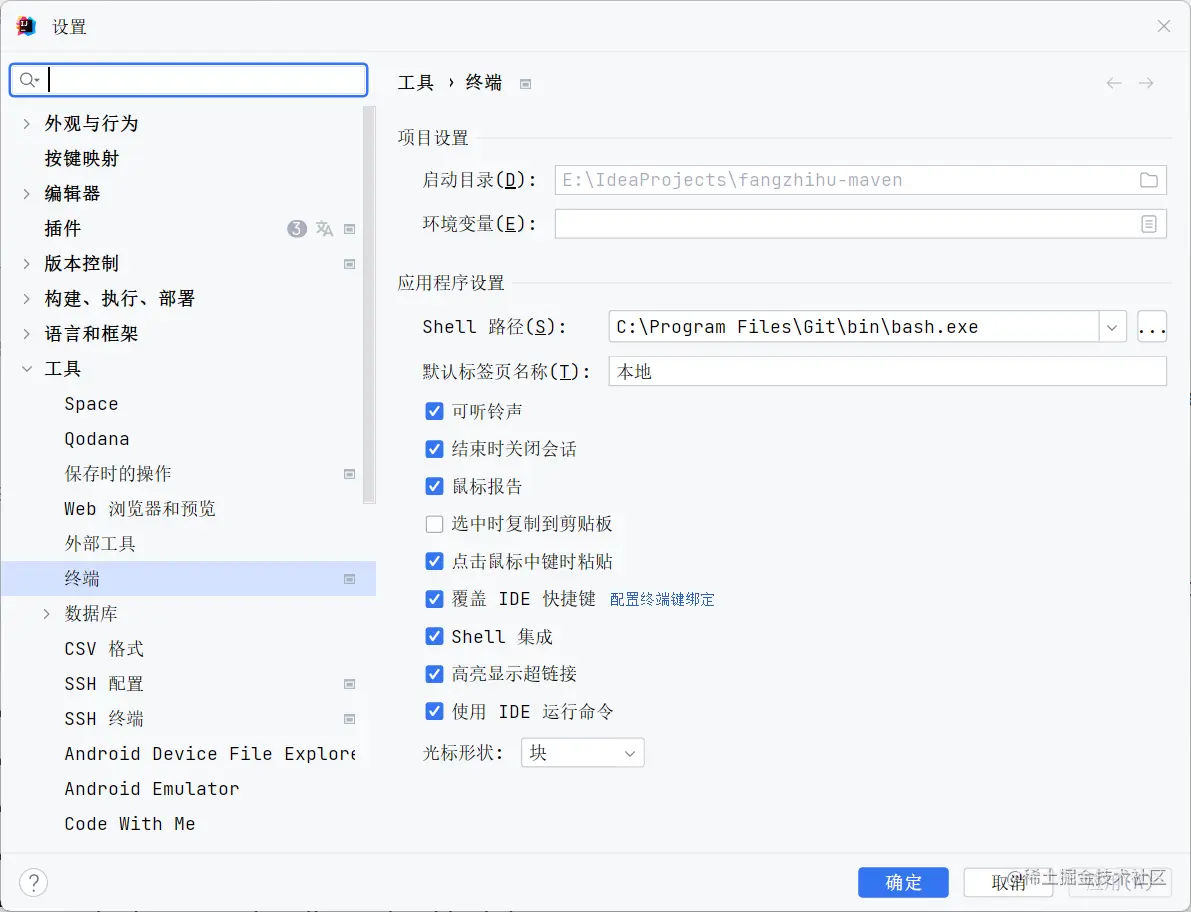
Task: Click 确定 button
Action: click(903, 882)
